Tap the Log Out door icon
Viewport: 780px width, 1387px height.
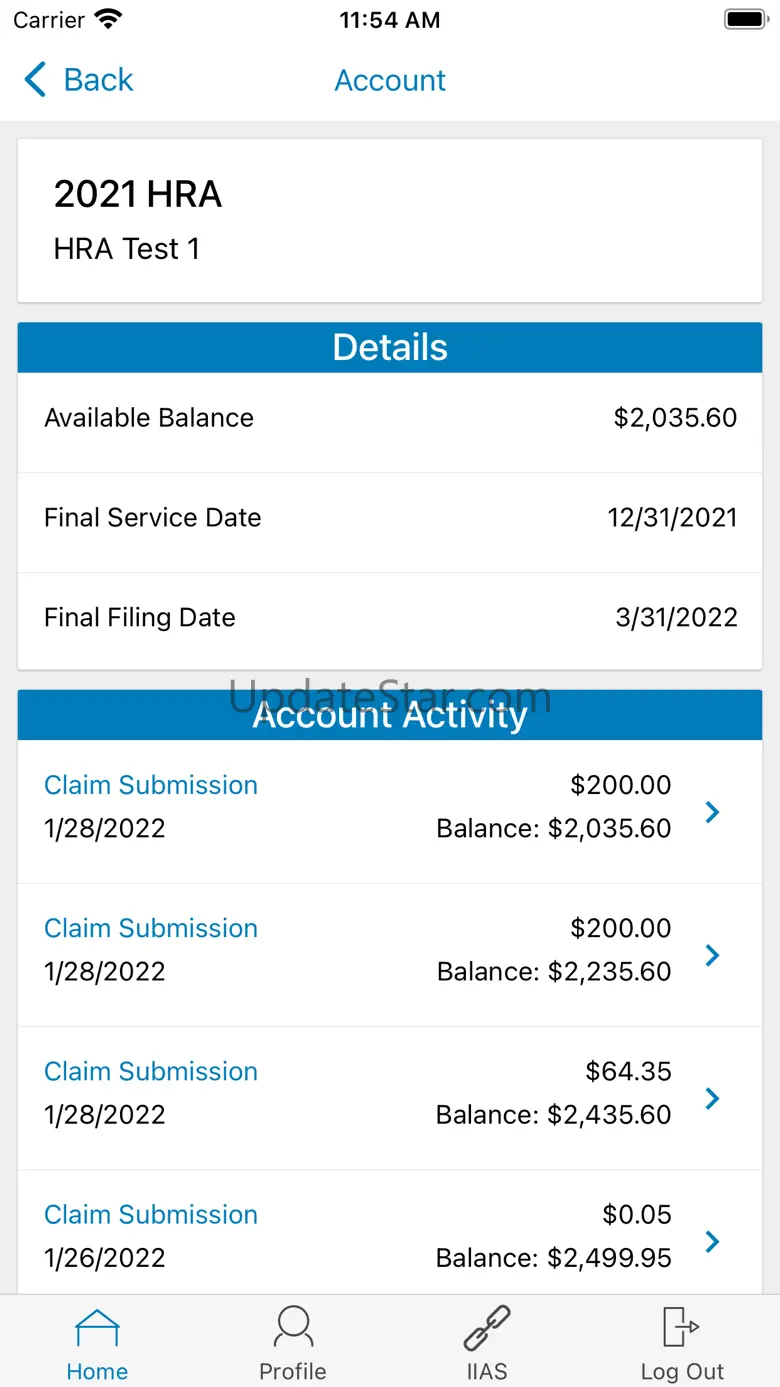681,1328
